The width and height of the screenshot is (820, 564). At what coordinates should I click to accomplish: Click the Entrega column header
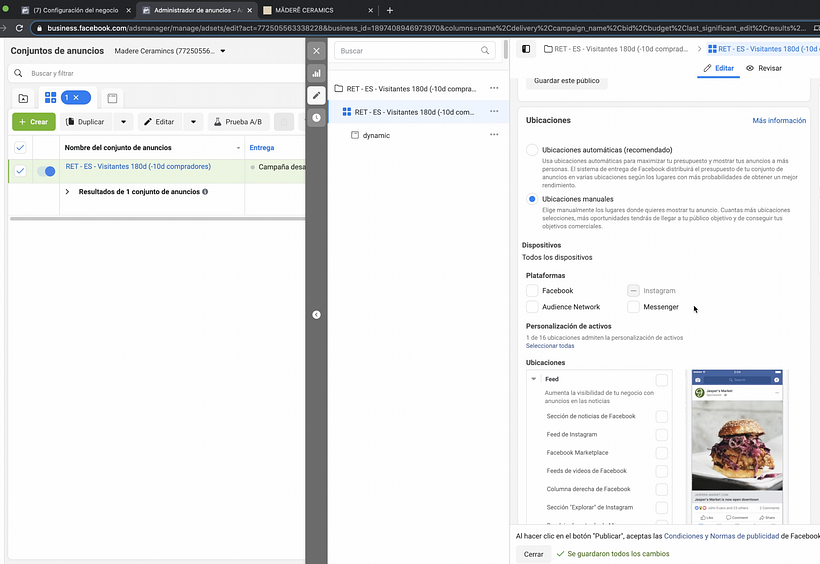(x=261, y=148)
